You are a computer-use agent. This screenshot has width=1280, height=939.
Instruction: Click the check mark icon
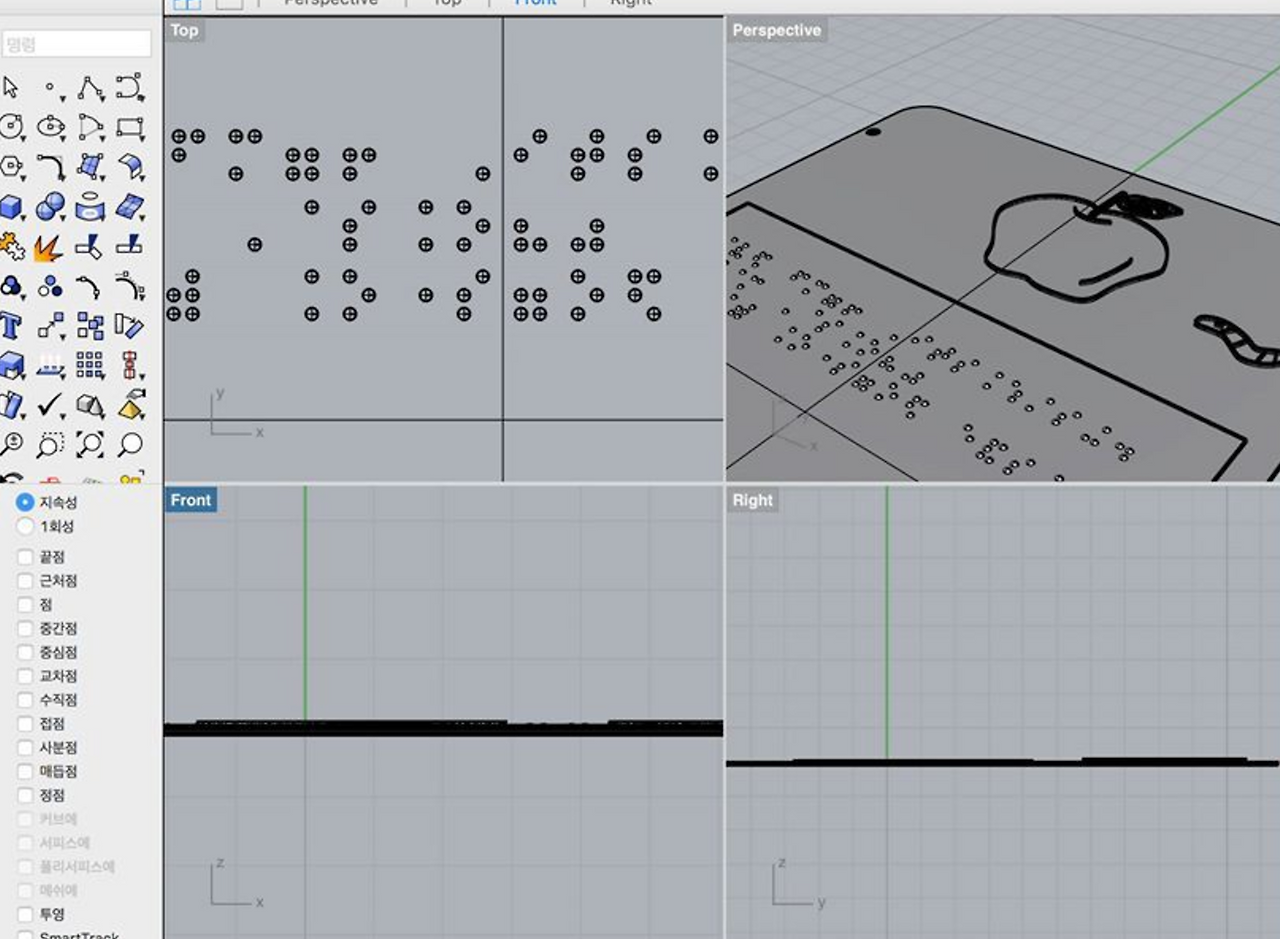point(50,405)
